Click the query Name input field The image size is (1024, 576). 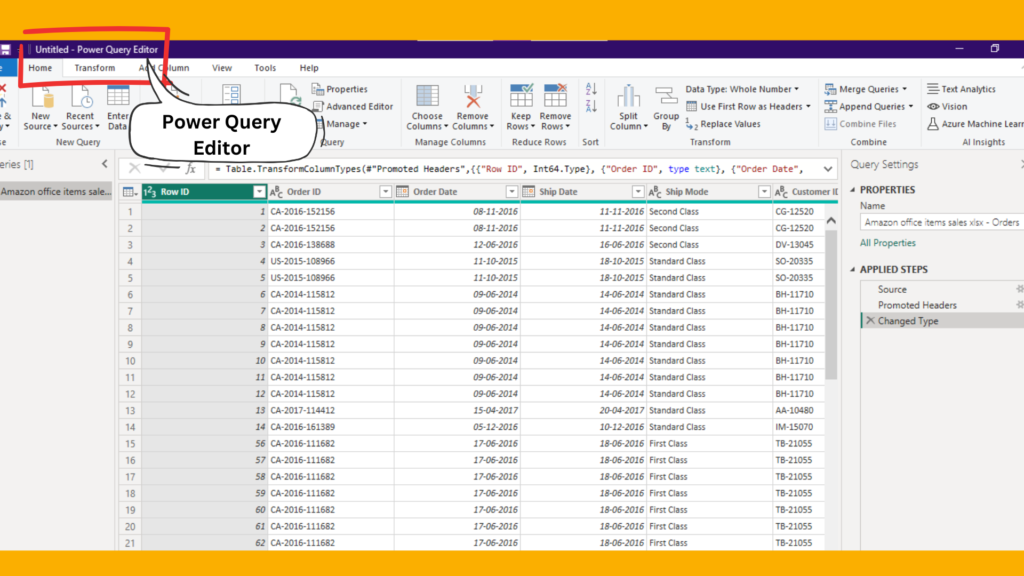941,222
